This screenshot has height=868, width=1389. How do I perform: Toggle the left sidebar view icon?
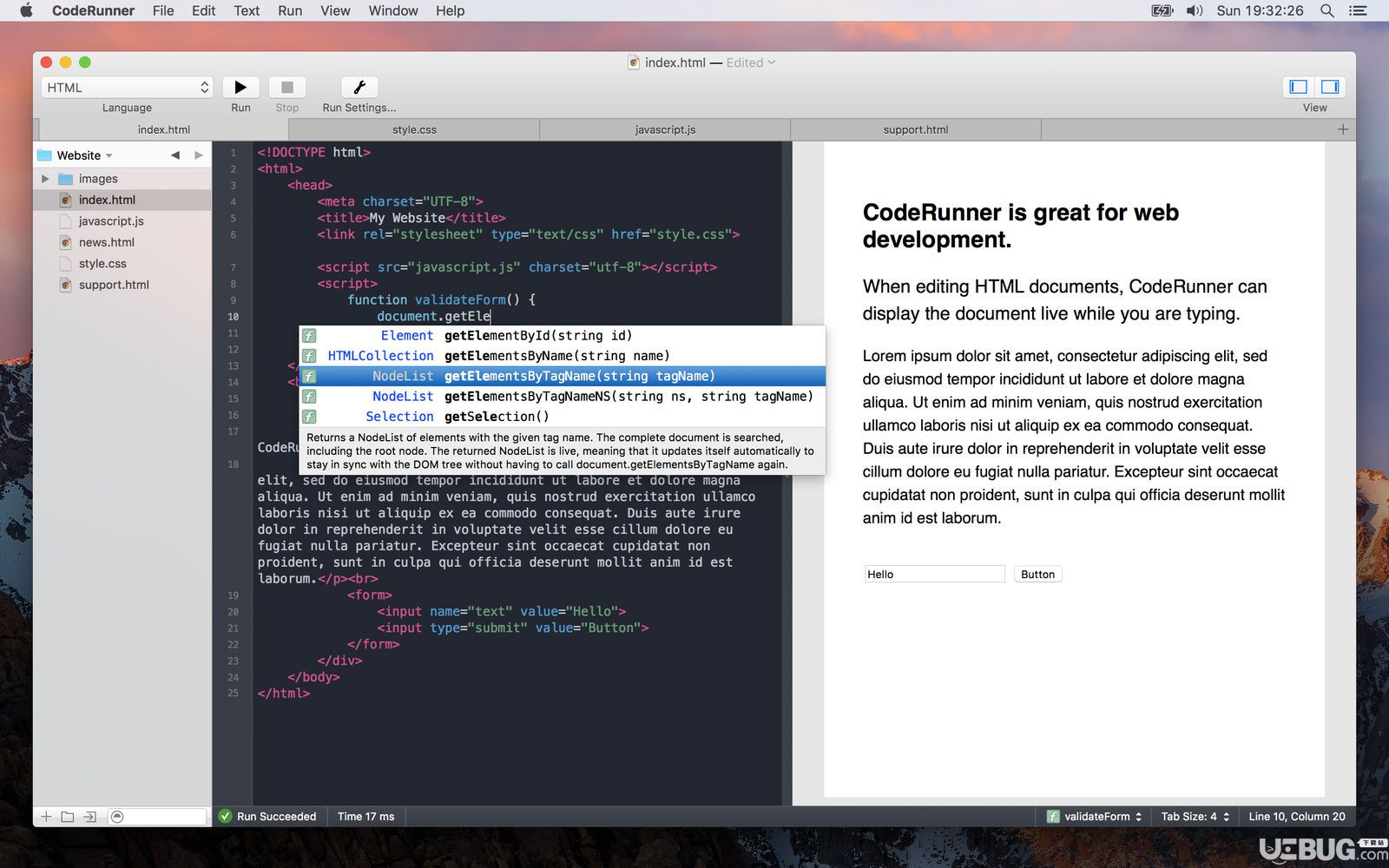(1299, 87)
